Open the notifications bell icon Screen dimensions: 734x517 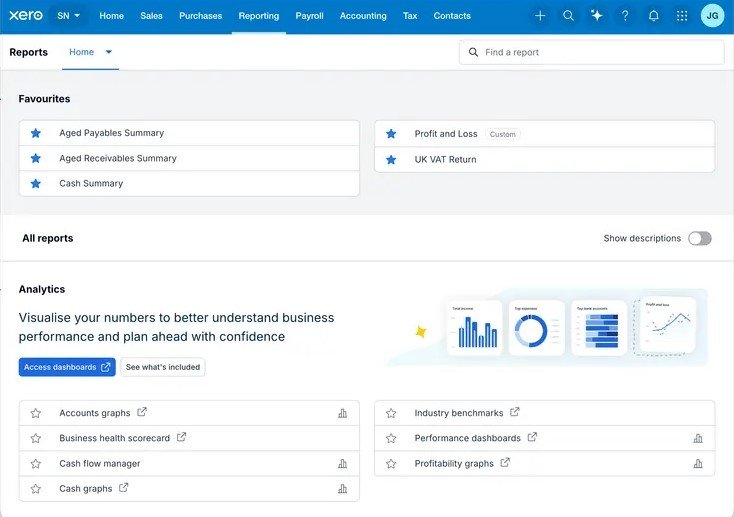(653, 15)
